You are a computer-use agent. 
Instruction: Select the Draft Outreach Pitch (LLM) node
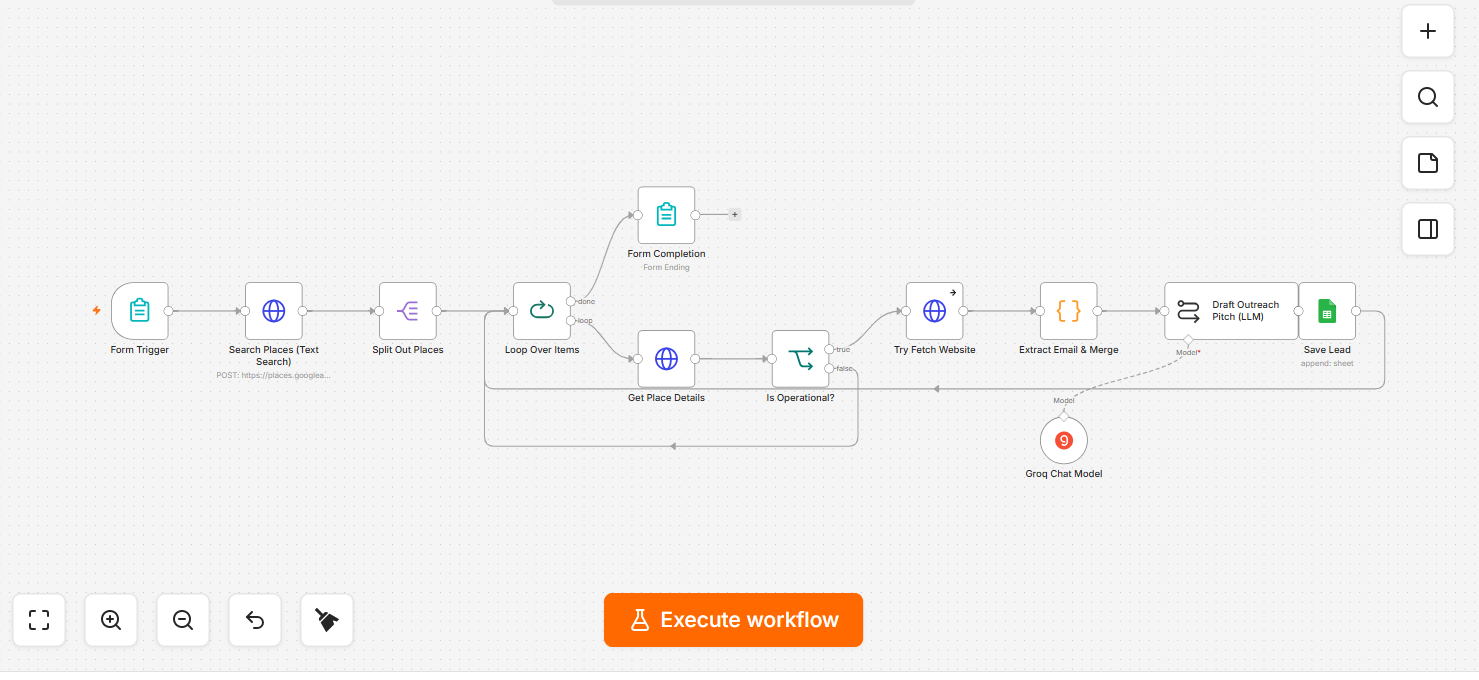(1231, 310)
